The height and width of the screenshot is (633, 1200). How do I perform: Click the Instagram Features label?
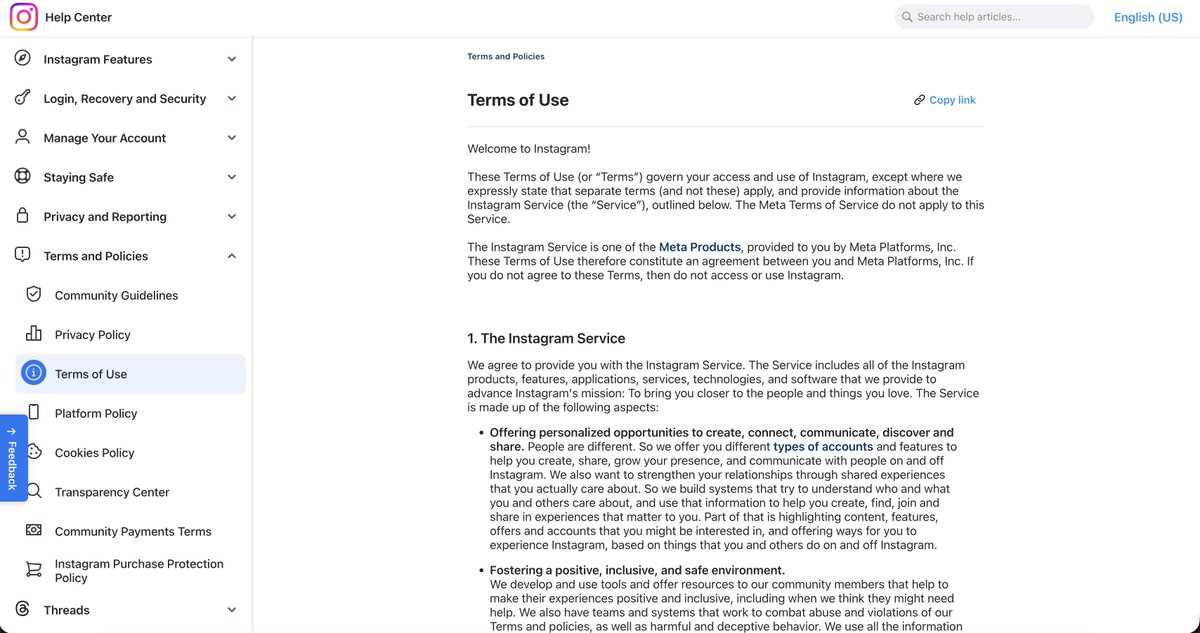[98, 59]
